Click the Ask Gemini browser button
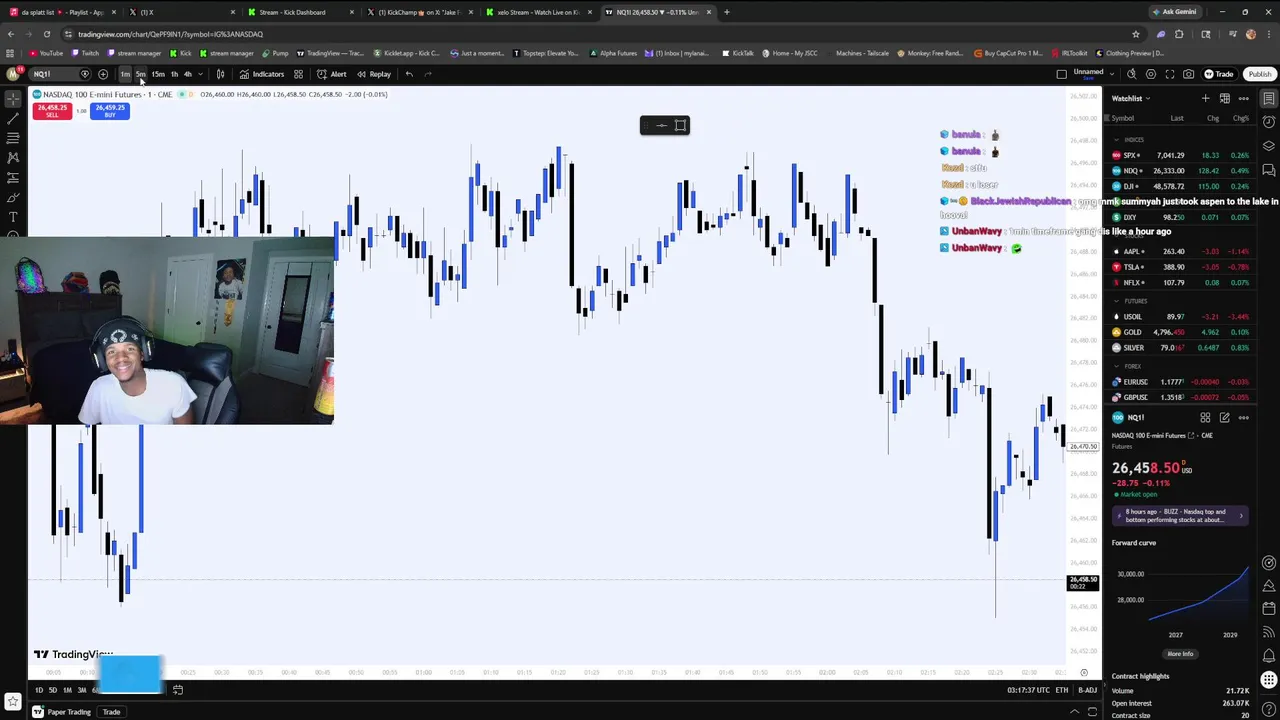 pyautogui.click(x=1176, y=12)
